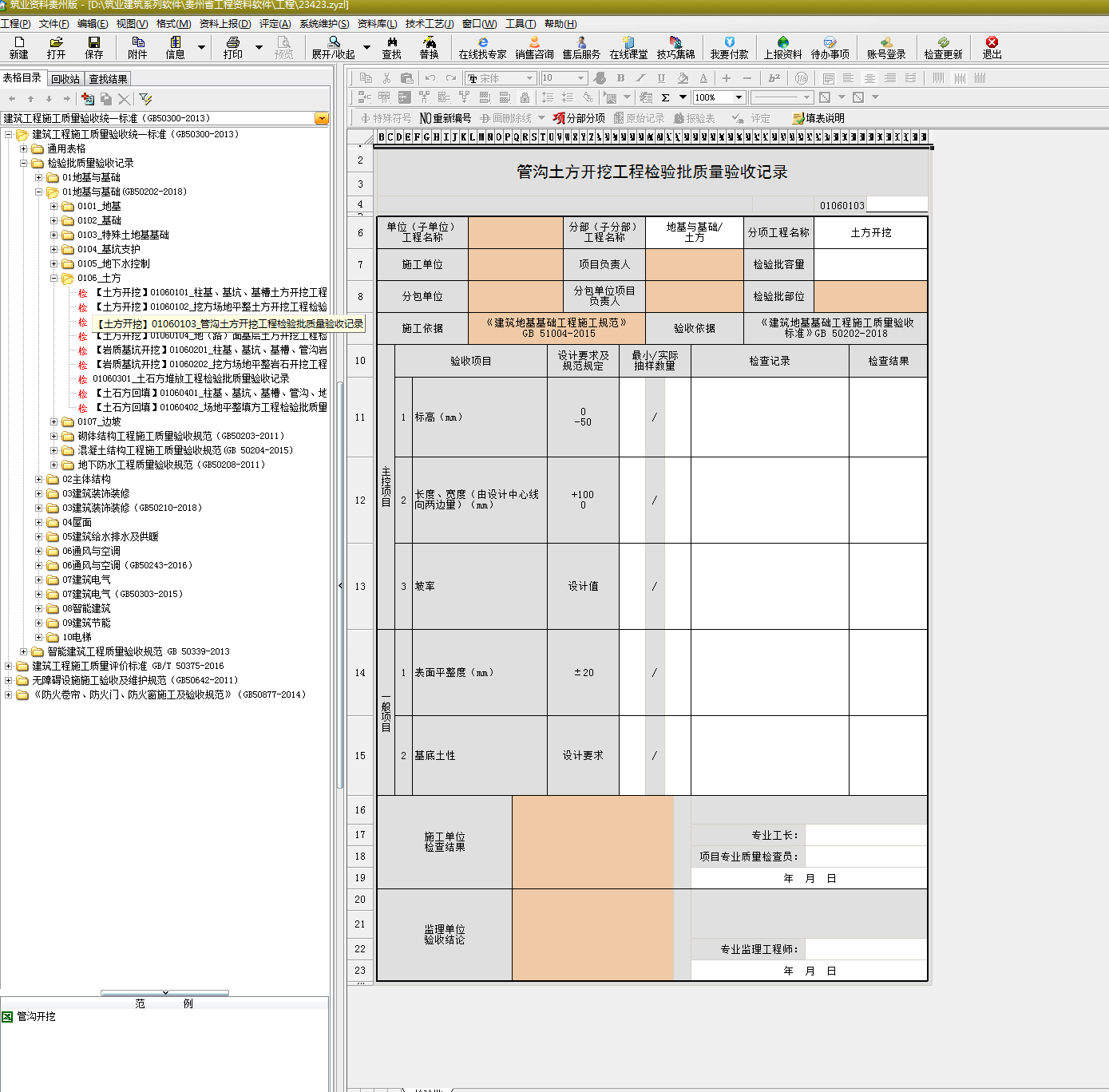Screen dimensions: 1109x1092
Task: Click the 填表说明 form instructions button
Action: [x=818, y=118]
